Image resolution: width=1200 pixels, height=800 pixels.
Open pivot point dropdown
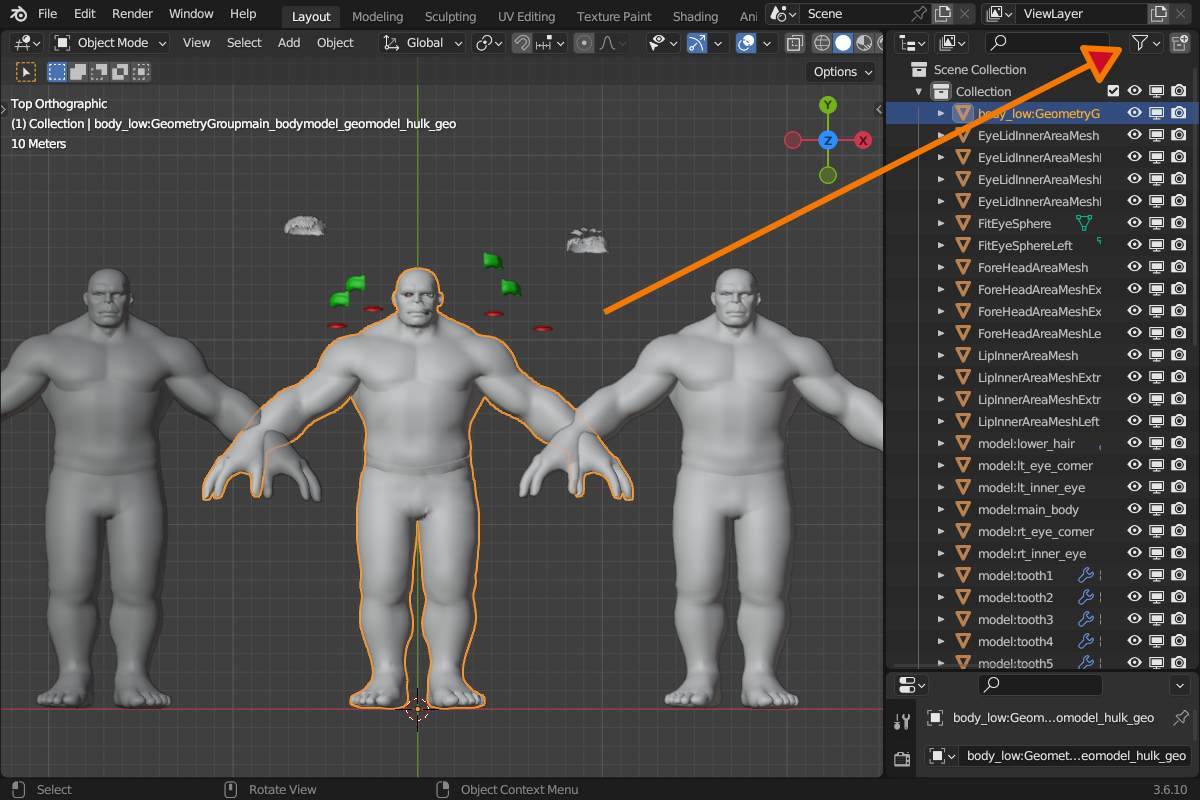(490, 43)
